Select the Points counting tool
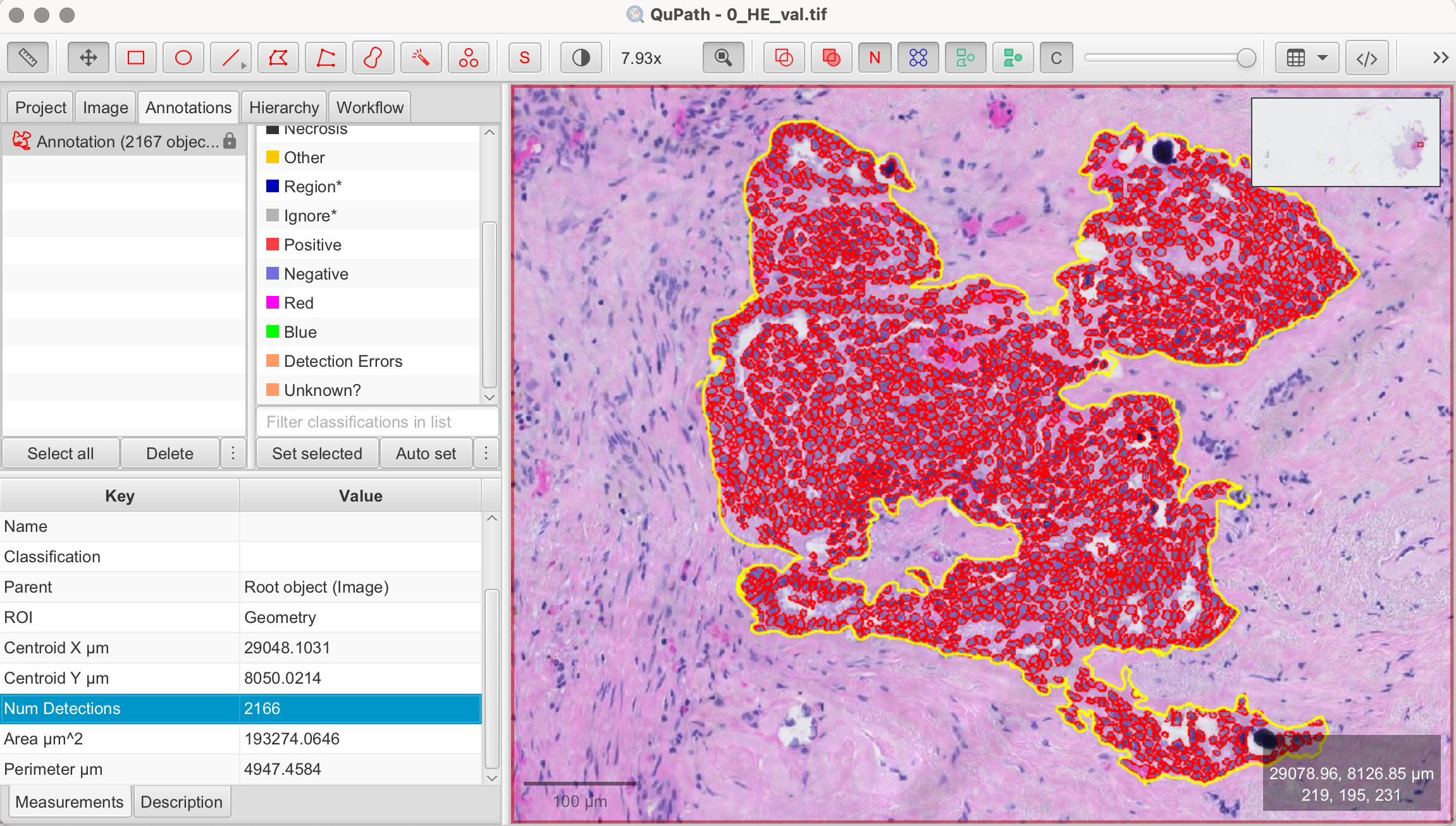Image resolution: width=1456 pixels, height=826 pixels. [x=468, y=57]
